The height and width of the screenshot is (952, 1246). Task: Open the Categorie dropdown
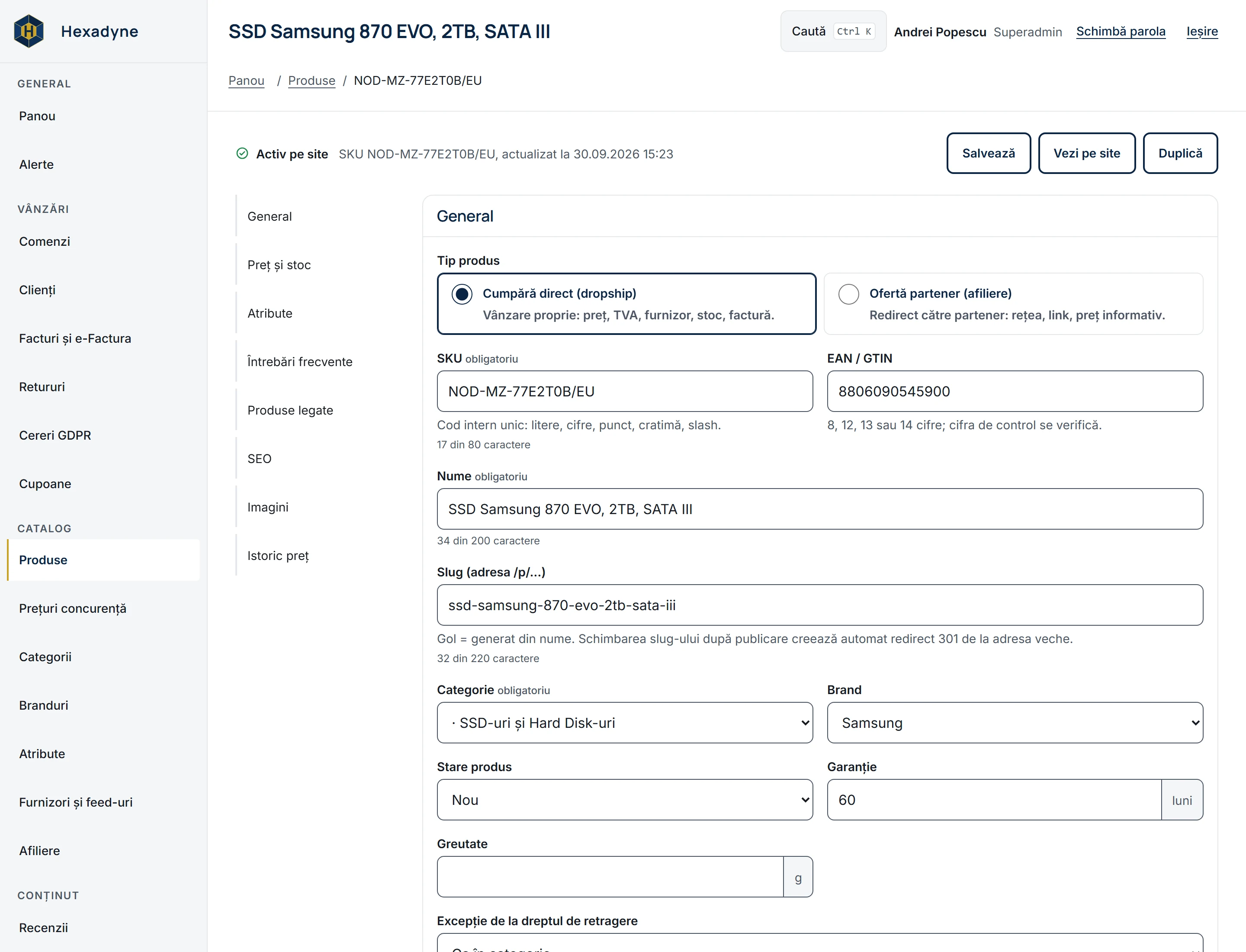tap(624, 723)
